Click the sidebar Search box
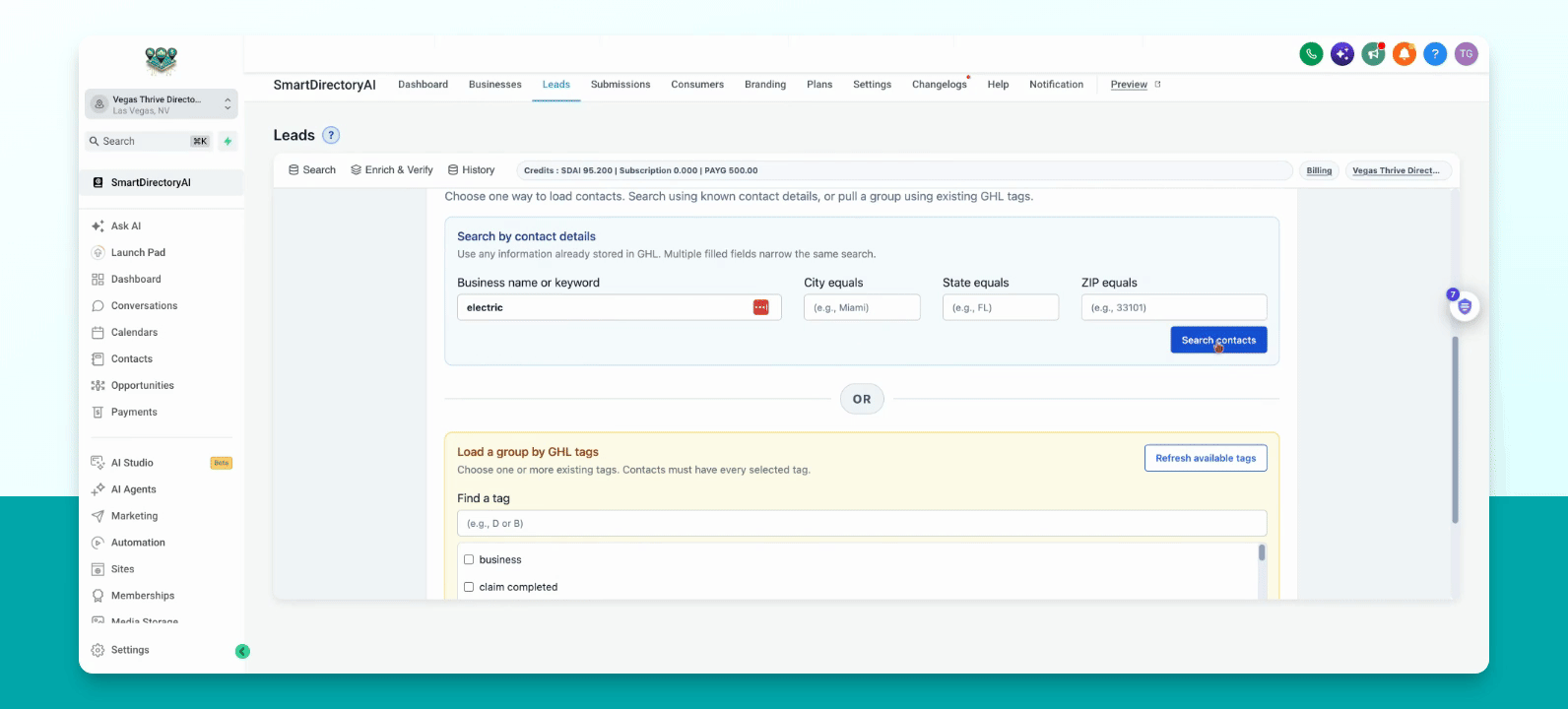The width and height of the screenshot is (1568, 709). [x=150, y=141]
